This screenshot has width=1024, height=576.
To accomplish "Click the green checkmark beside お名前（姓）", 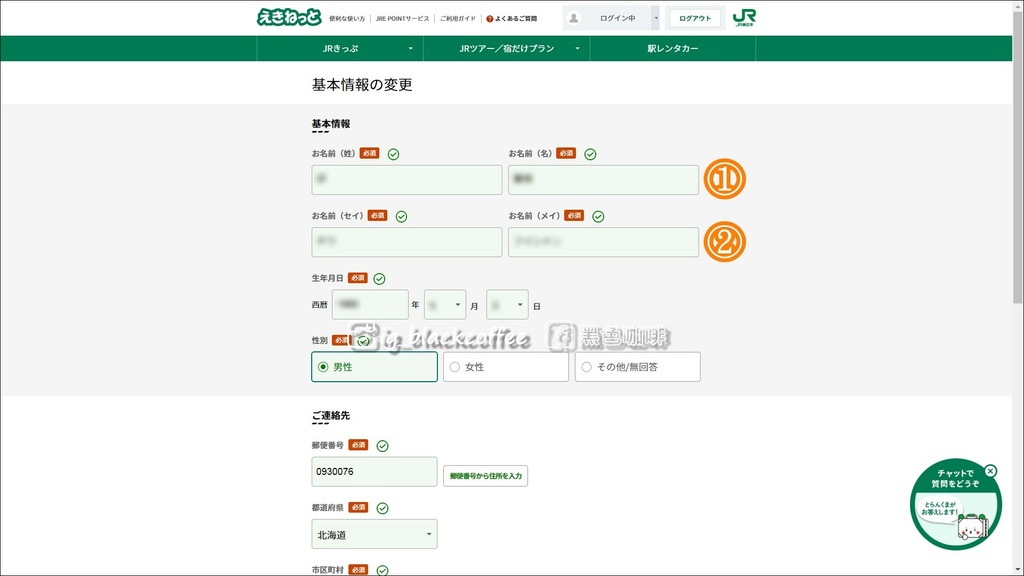I will click(393, 154).
